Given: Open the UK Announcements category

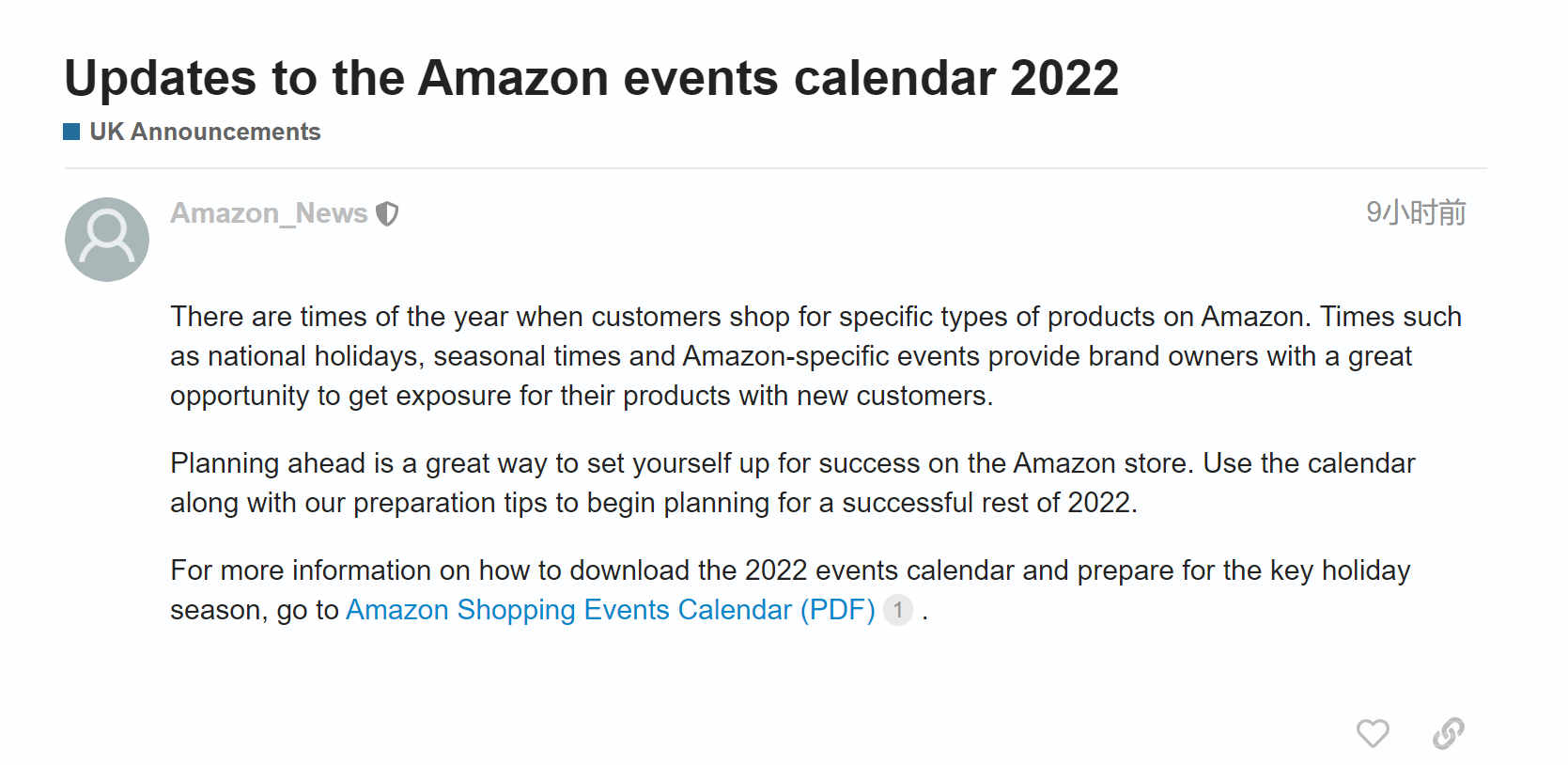Looking at the screenshot, I should click(205, 132).
